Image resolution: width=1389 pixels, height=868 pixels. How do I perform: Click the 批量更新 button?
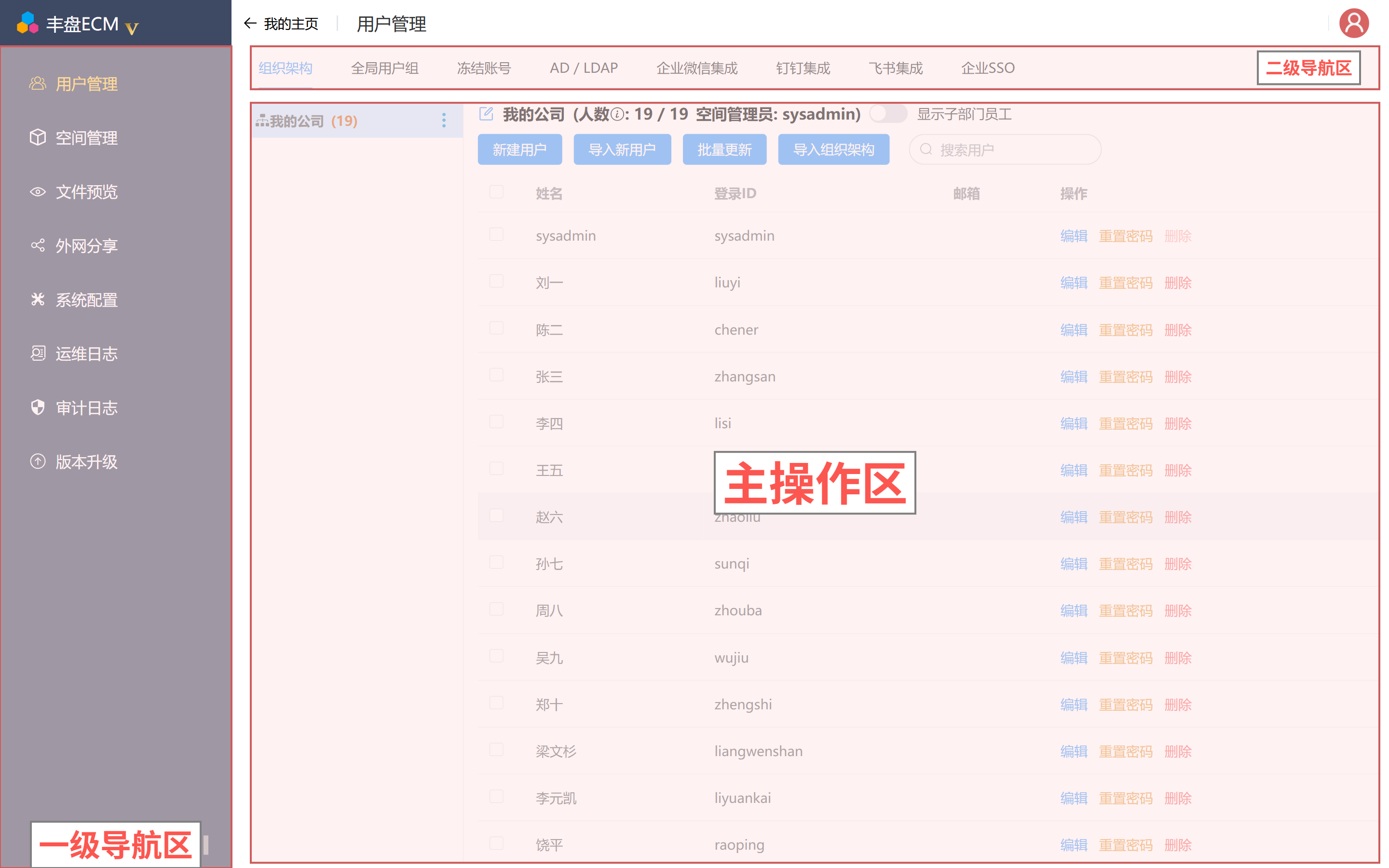(724, 150)
